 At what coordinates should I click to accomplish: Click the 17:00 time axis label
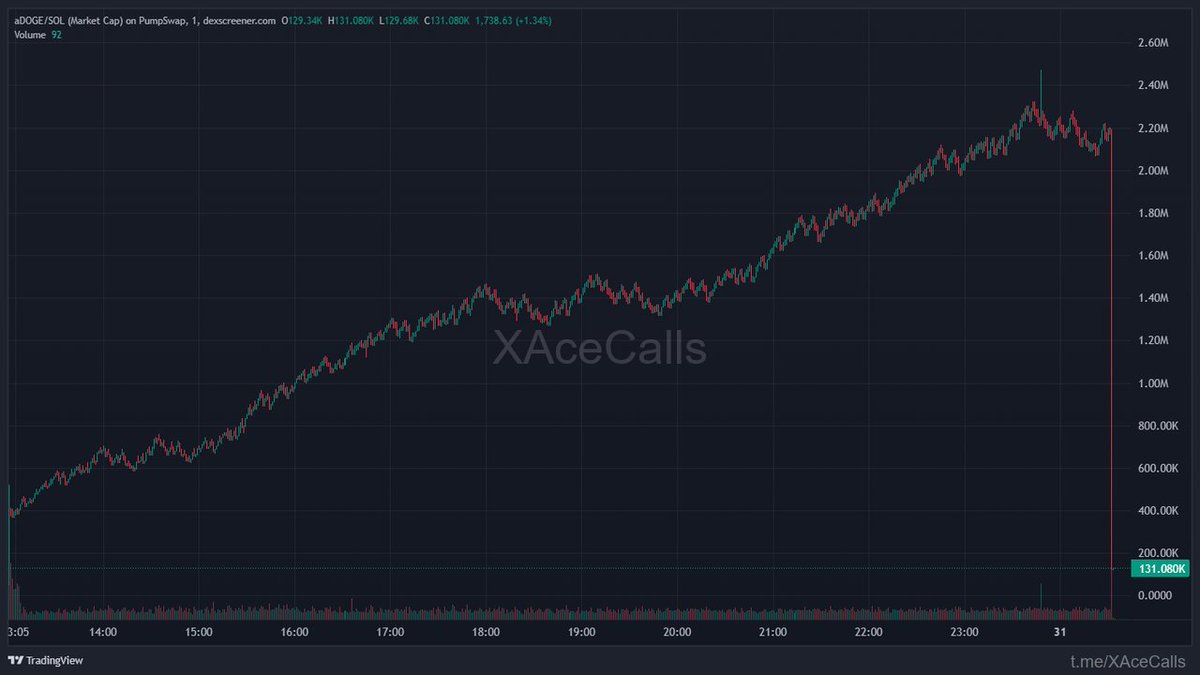tap(390, 632)
